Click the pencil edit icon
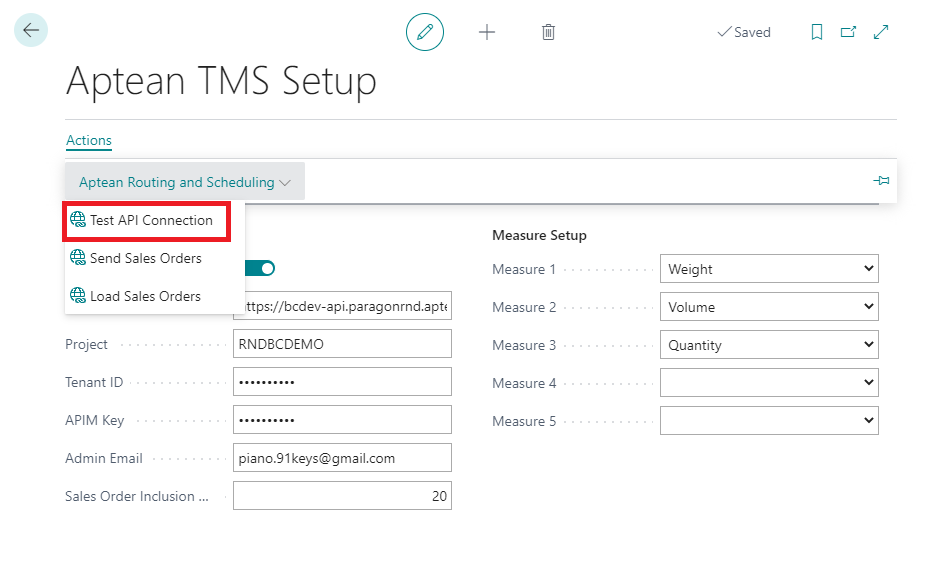The height and width of the screenshot is (564, 950). coord(425,32)
